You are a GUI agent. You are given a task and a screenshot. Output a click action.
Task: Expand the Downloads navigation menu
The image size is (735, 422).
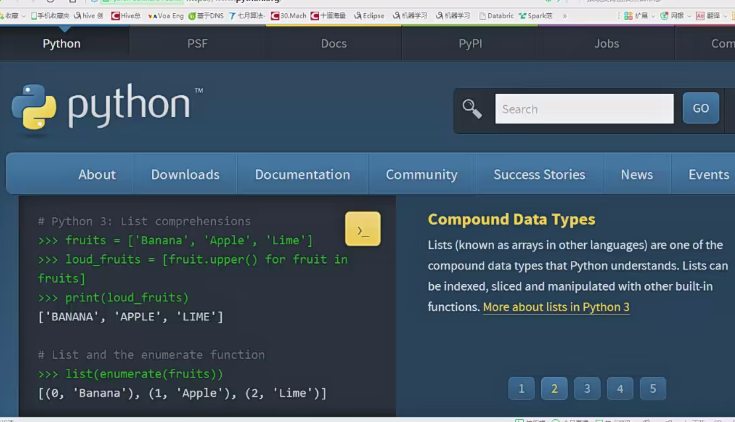click(x=185, y=174)
